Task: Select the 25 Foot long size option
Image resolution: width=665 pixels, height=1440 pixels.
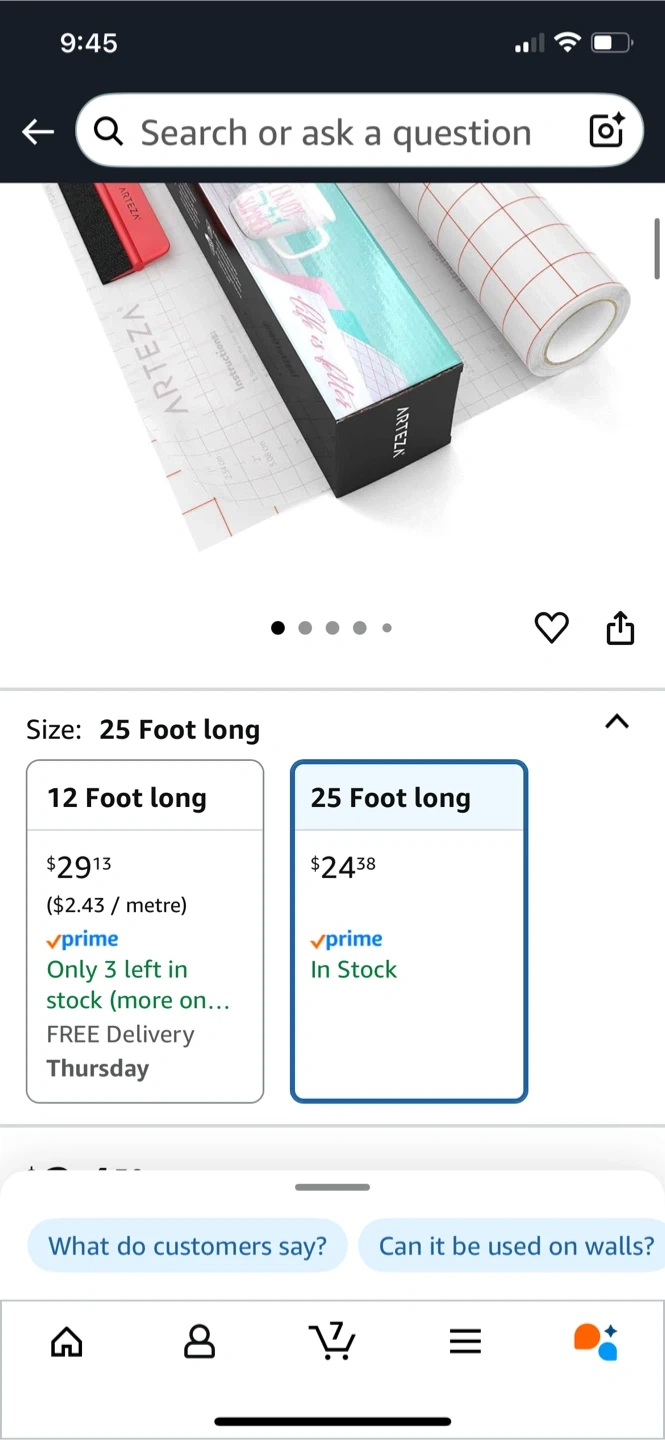Action: pyautogui.click(x=409, y=931)
